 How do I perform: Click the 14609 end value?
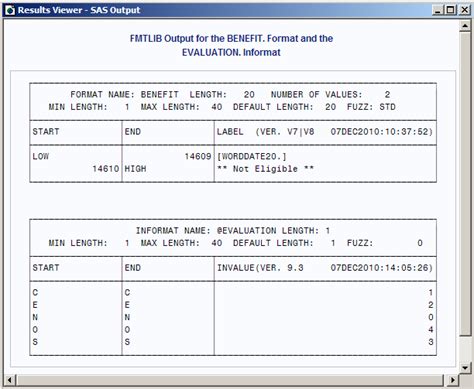click(x=198, y=156)
